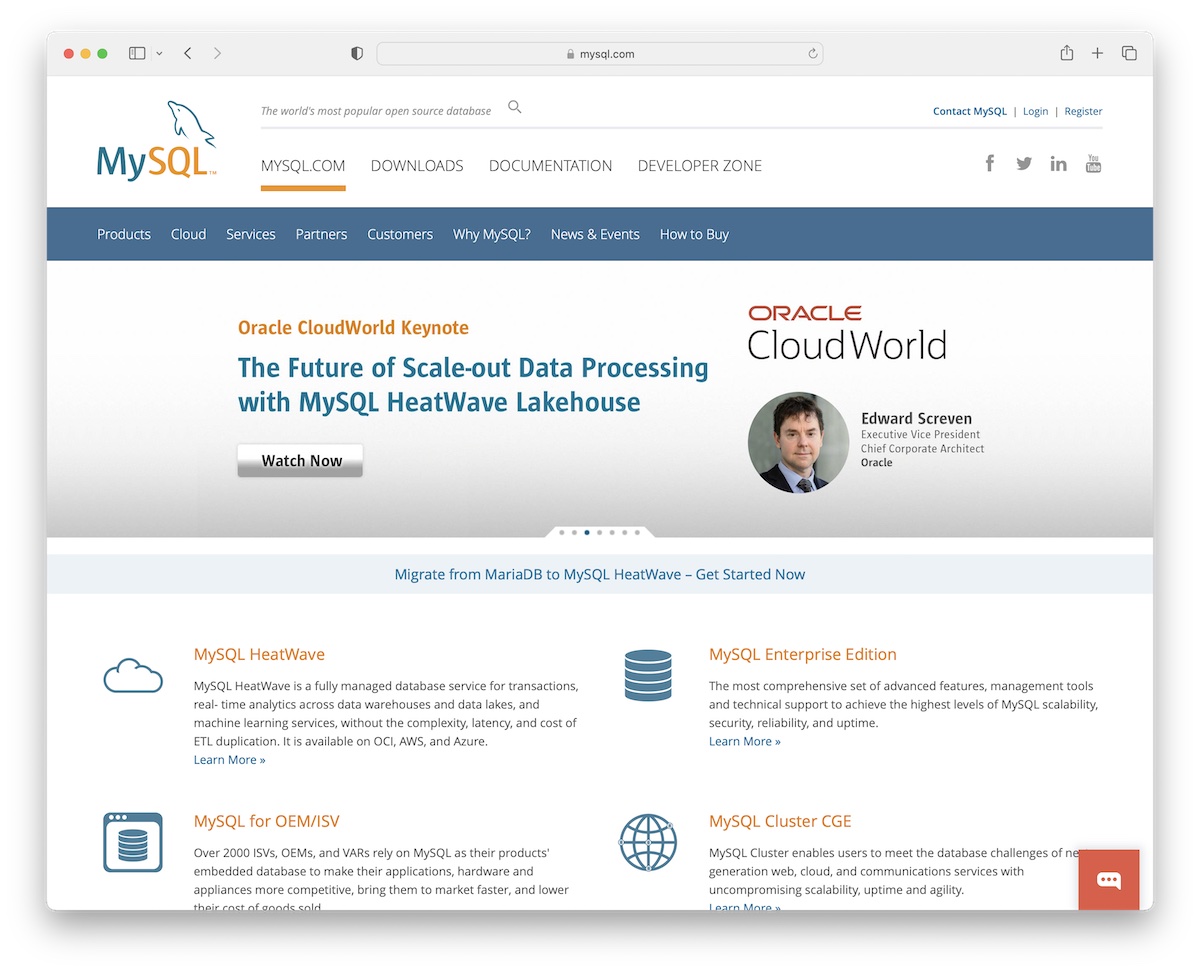The height and width of the screenshot is (972, 1200).
Task: Open the Products navigation menu
Action: click(124, 234)
